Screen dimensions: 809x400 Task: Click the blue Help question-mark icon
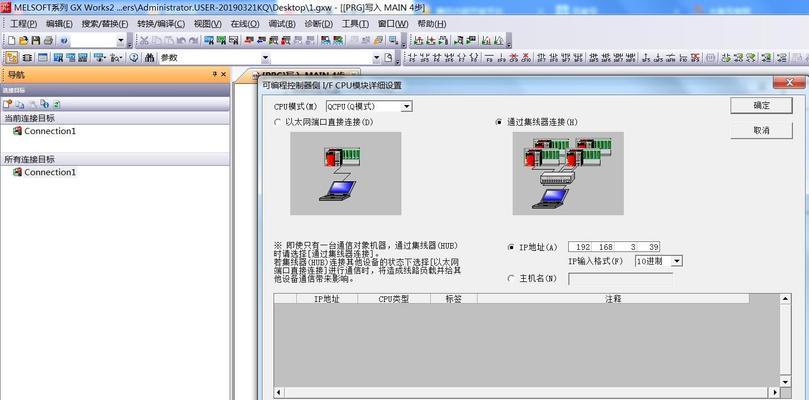(64, 40)
